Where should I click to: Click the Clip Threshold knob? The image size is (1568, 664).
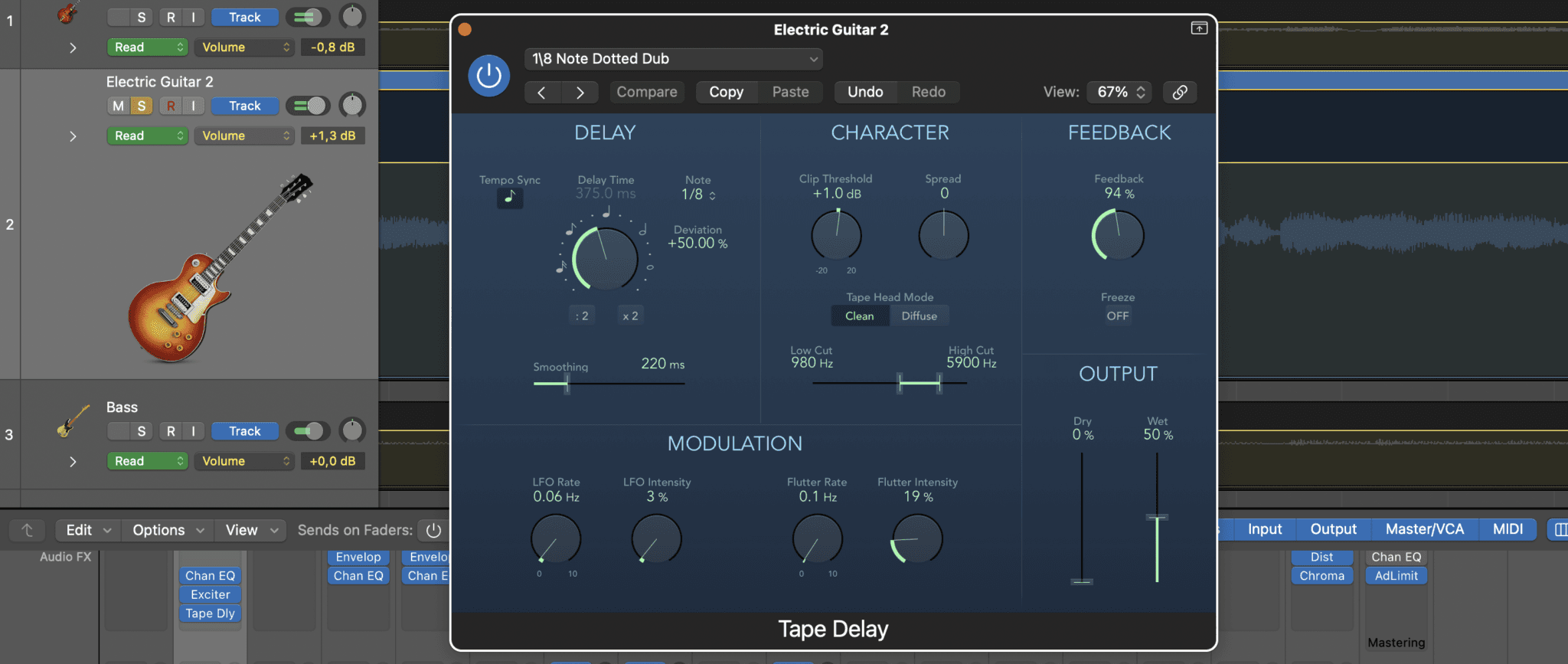click(836, 235)
